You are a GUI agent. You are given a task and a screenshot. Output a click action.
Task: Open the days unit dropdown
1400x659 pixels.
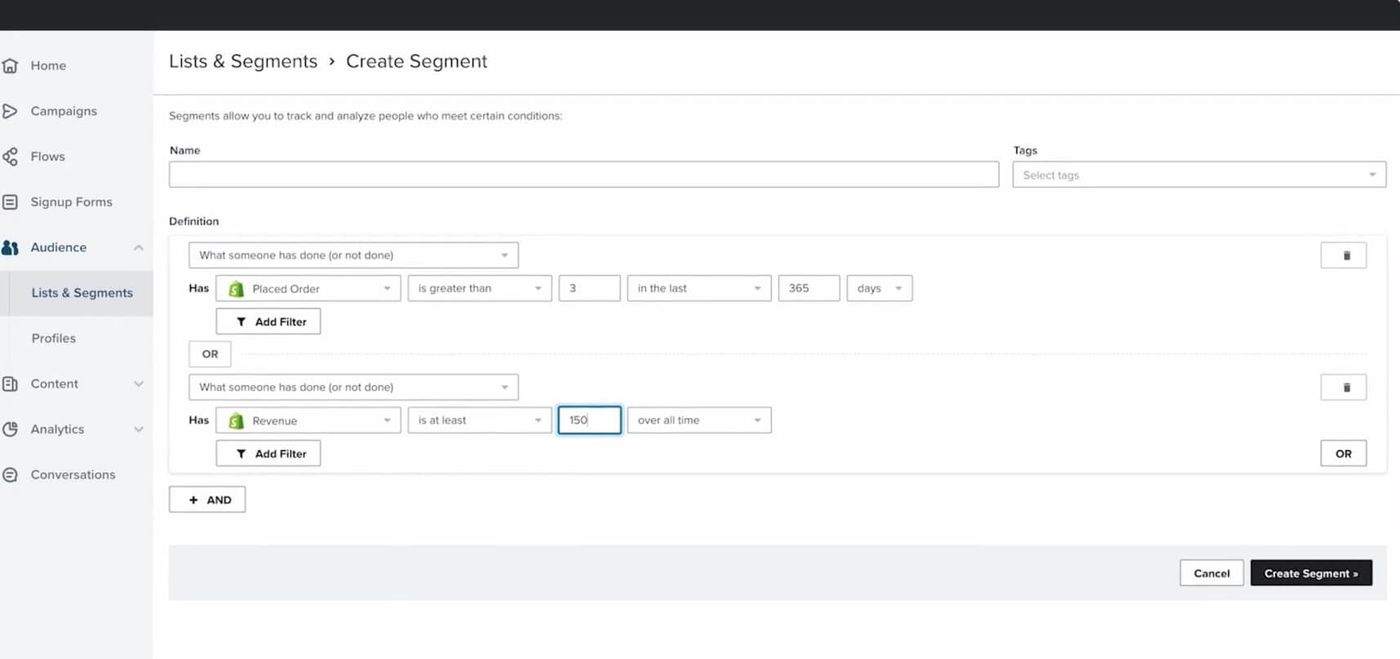tap(879, 288)
